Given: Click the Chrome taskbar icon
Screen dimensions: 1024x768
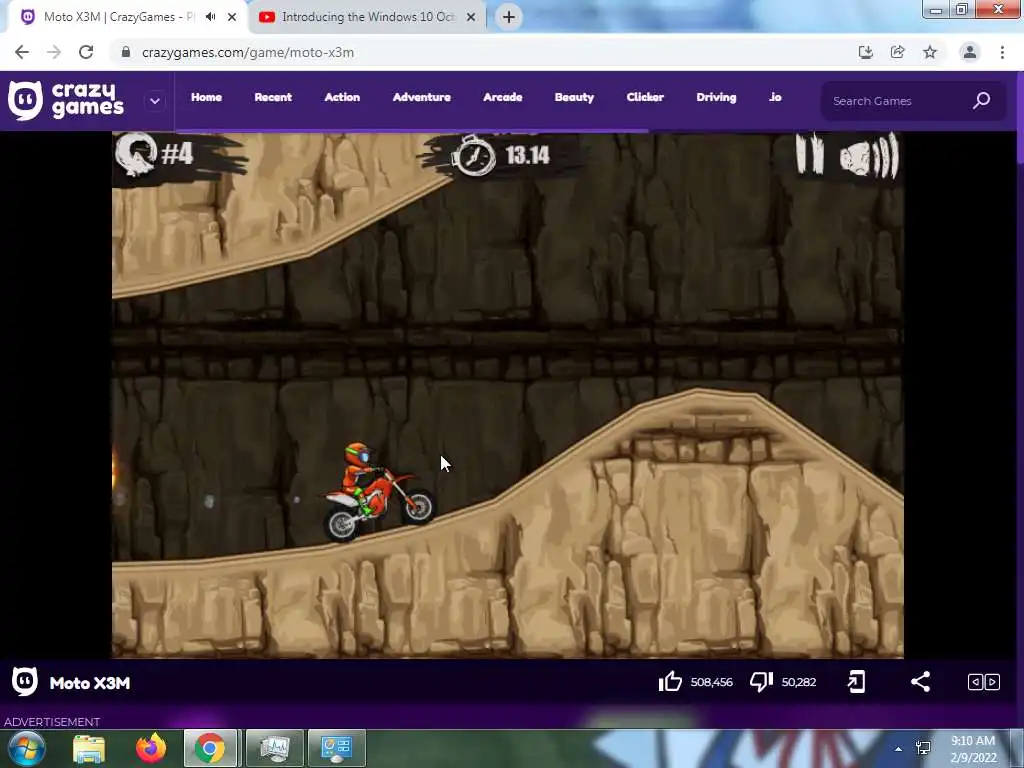Looking at the screenshot, I should tap(210, 749).
